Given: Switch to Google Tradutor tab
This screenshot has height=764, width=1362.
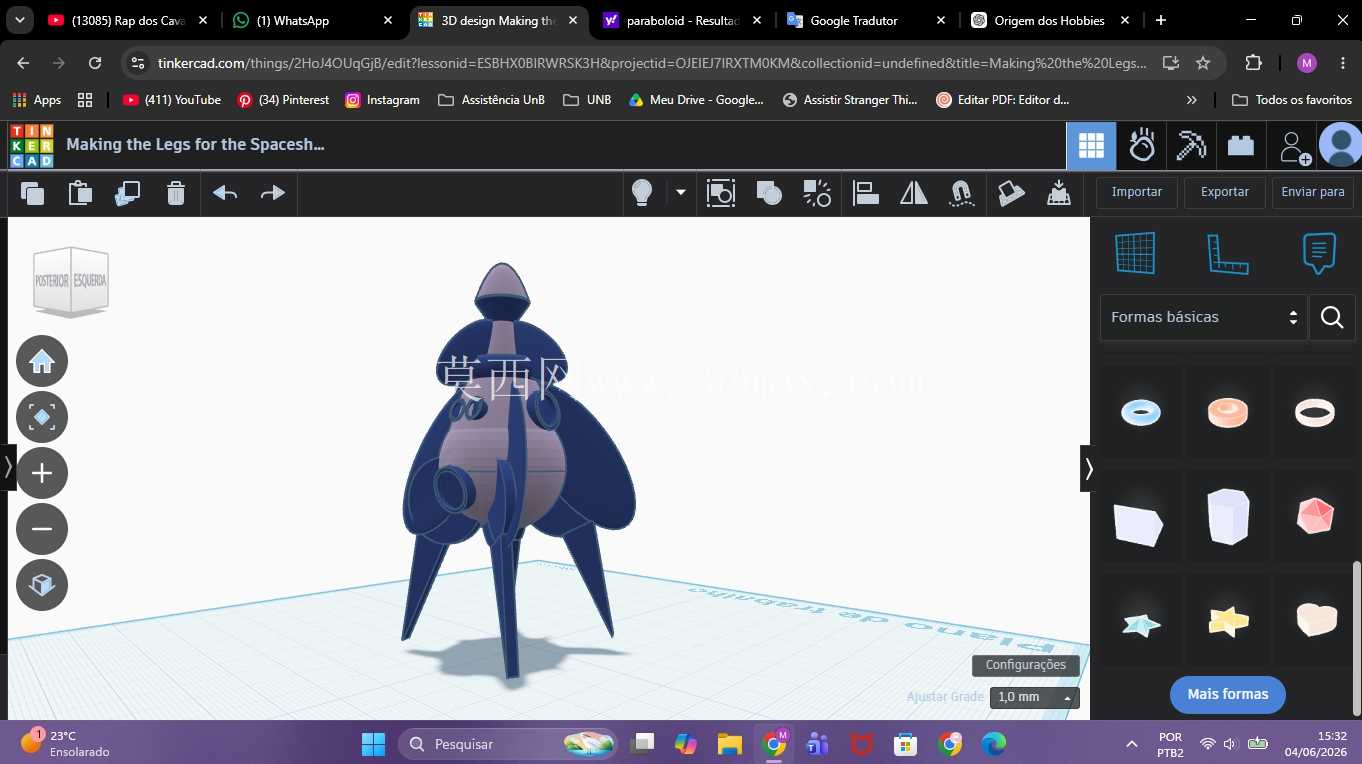Looking at the screenshot, I should (866, 20).
